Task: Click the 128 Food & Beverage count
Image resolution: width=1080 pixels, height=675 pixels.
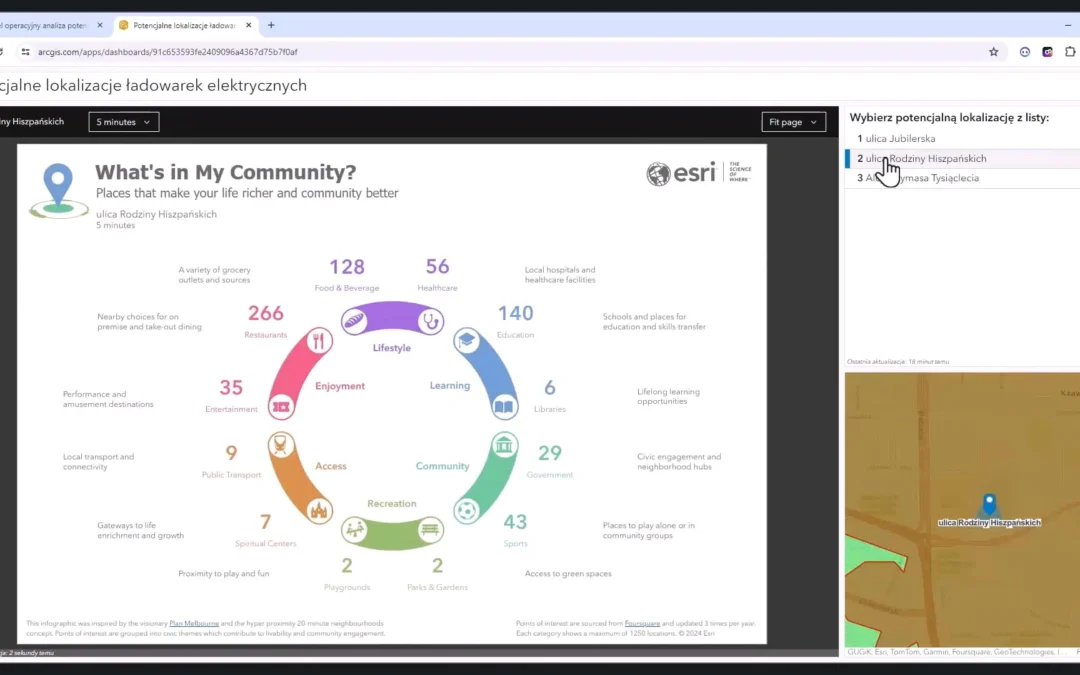Action: pyautogui.click(x=346, y=267)
